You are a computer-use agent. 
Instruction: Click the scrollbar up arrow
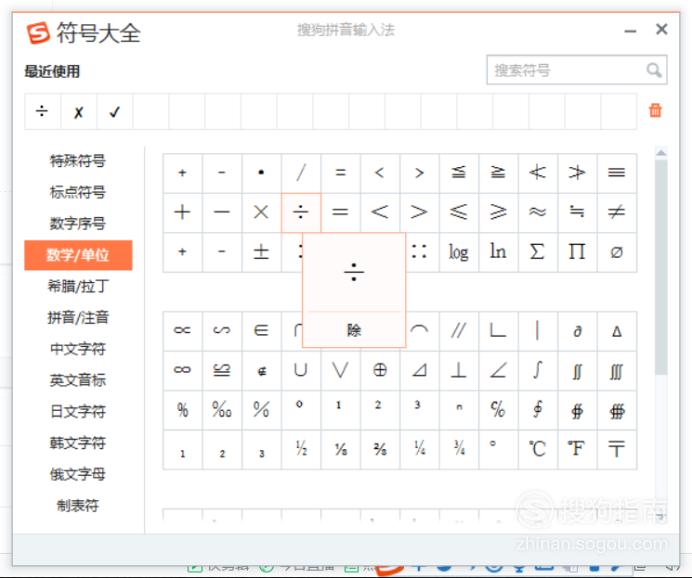point(661,153)
